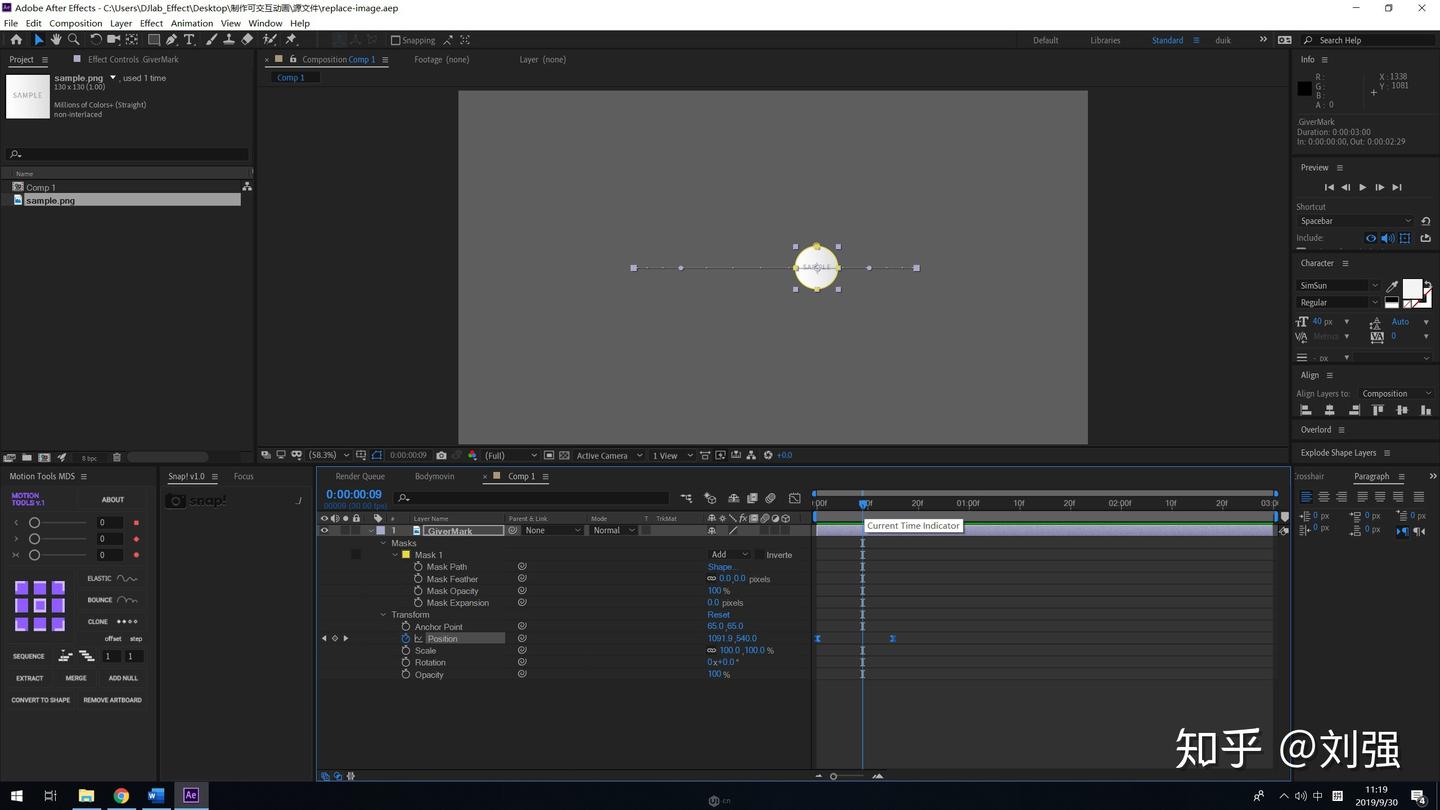Collapse the Transform property group
The height and width of the screenshot is (810, 1440).
coord(383,615)
